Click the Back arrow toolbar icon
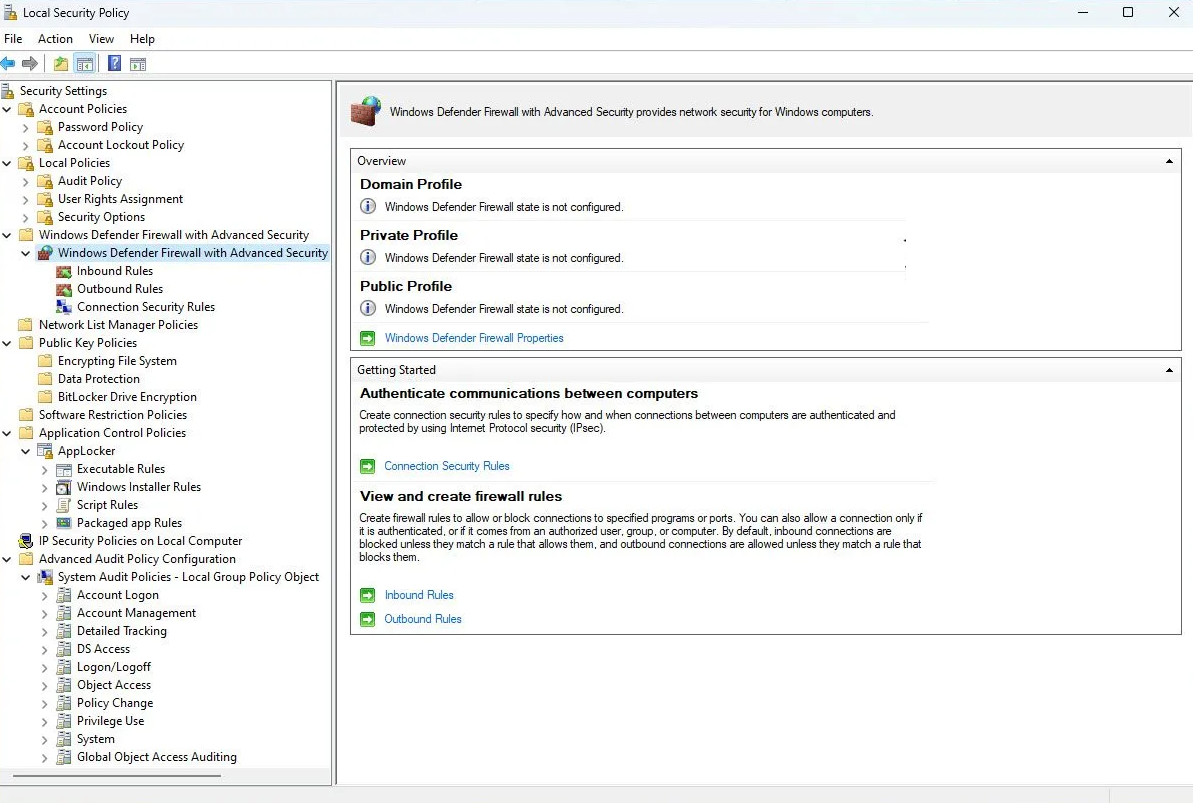 [x=9, y=64]
